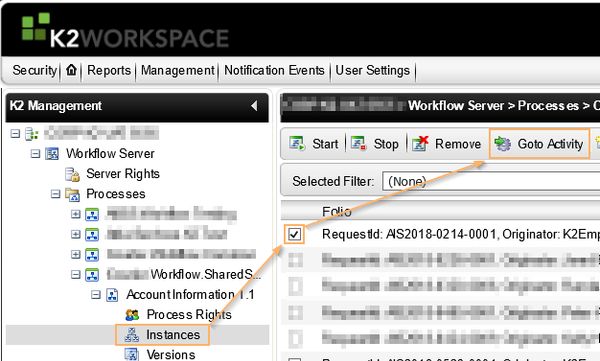Select the Processes folder label
The width and height of the screenshot is (600, 361).
click(116, 194)
